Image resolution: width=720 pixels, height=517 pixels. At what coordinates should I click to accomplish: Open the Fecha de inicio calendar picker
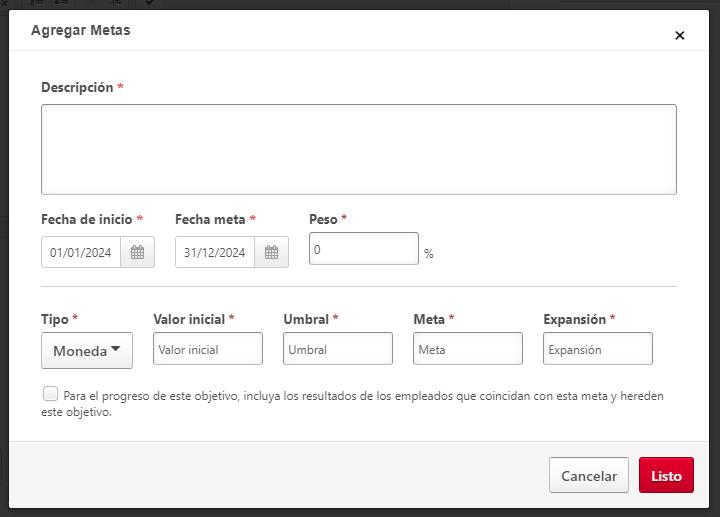(x=137, y=253)
